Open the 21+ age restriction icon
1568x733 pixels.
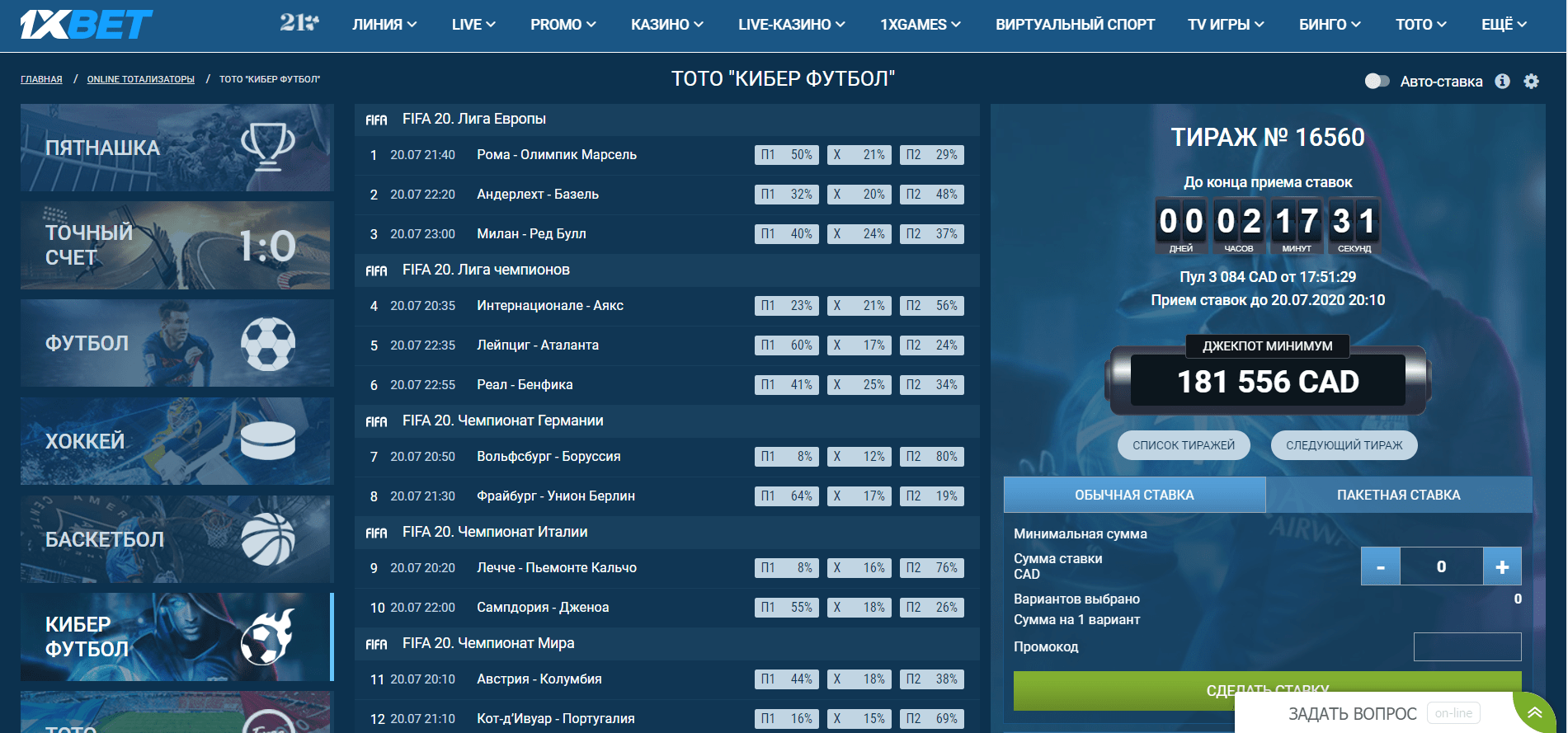299,23
